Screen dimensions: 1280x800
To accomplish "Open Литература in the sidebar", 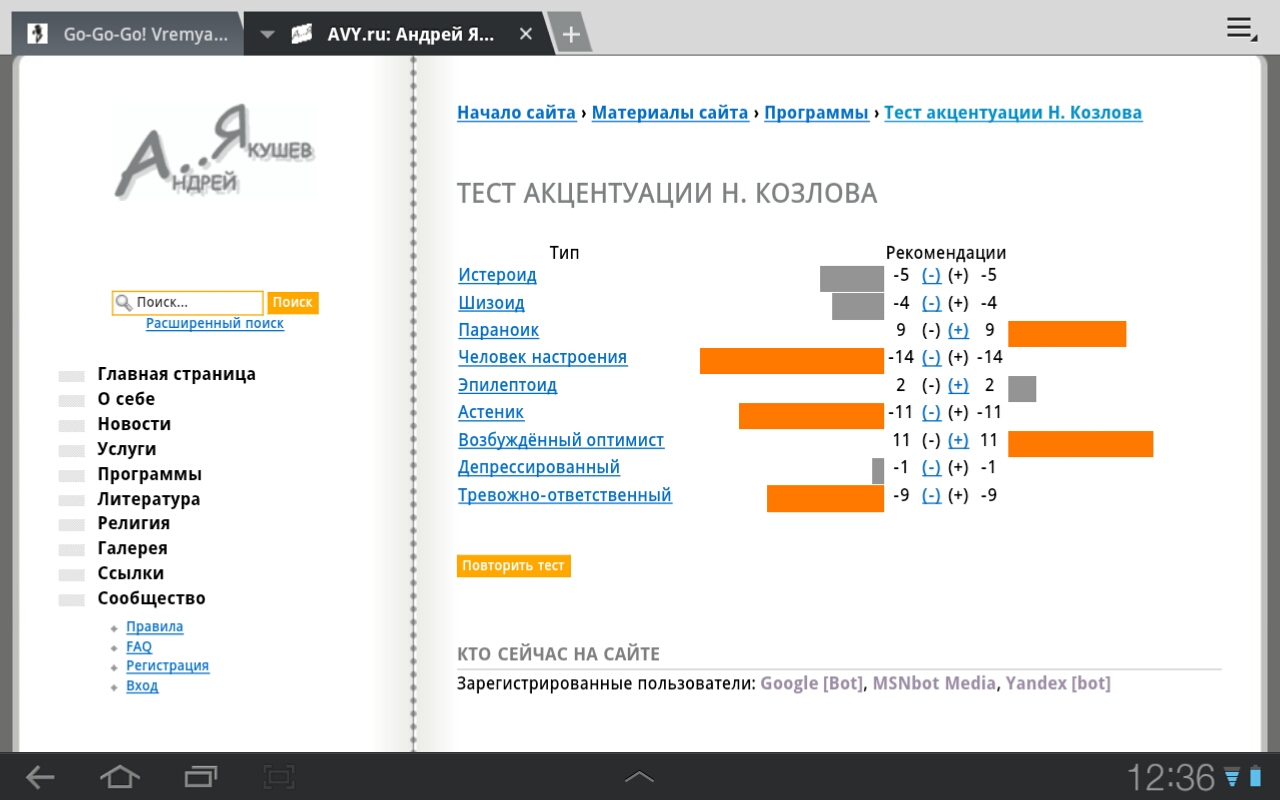I will coord(148,499).
